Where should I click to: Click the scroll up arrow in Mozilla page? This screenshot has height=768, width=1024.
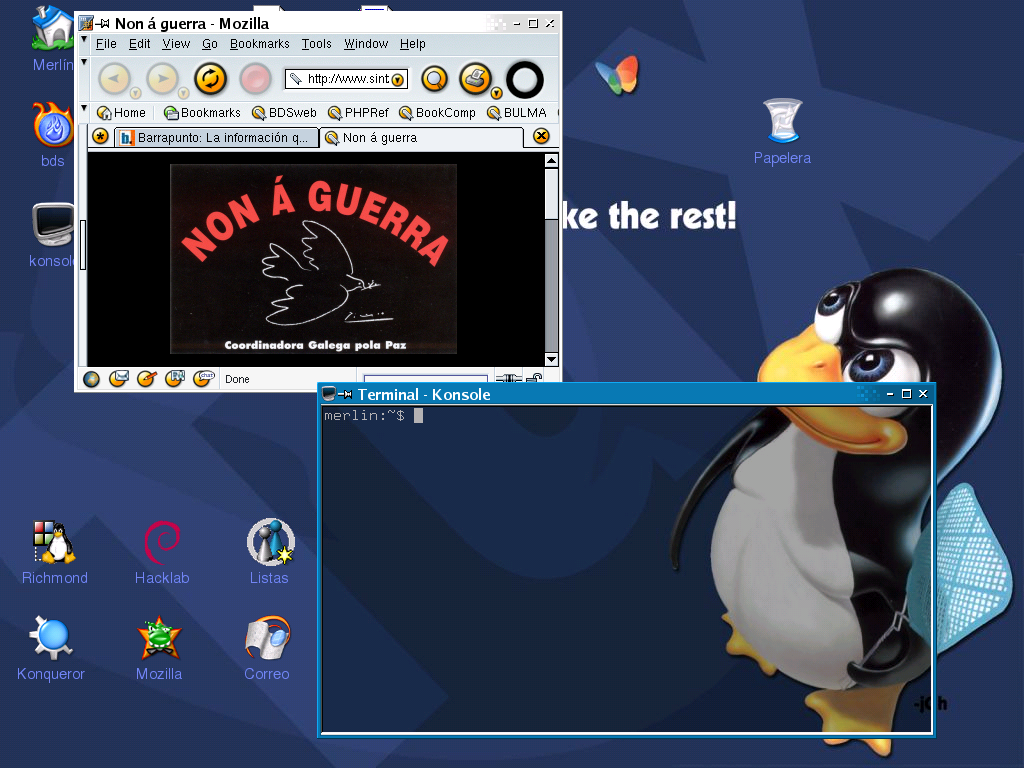[x=551, y=161]
